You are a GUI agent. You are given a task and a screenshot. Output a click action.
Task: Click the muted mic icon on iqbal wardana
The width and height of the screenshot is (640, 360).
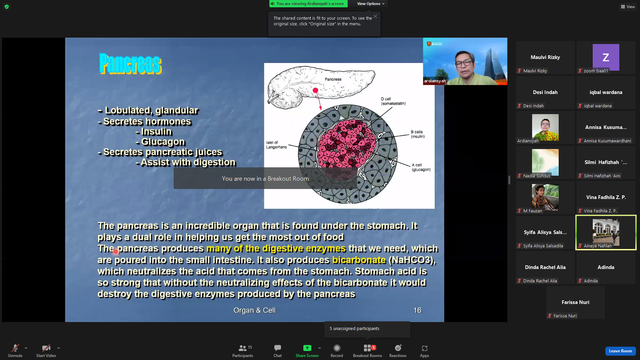point(580,106)
